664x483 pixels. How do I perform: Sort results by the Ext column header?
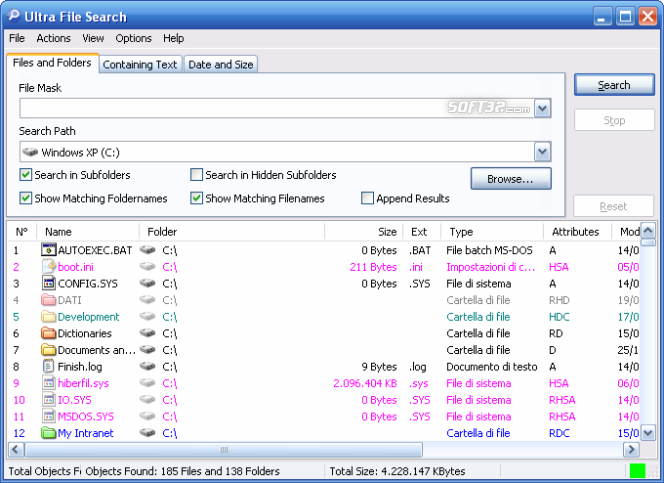pyautogui.click(x=421, y=232)
